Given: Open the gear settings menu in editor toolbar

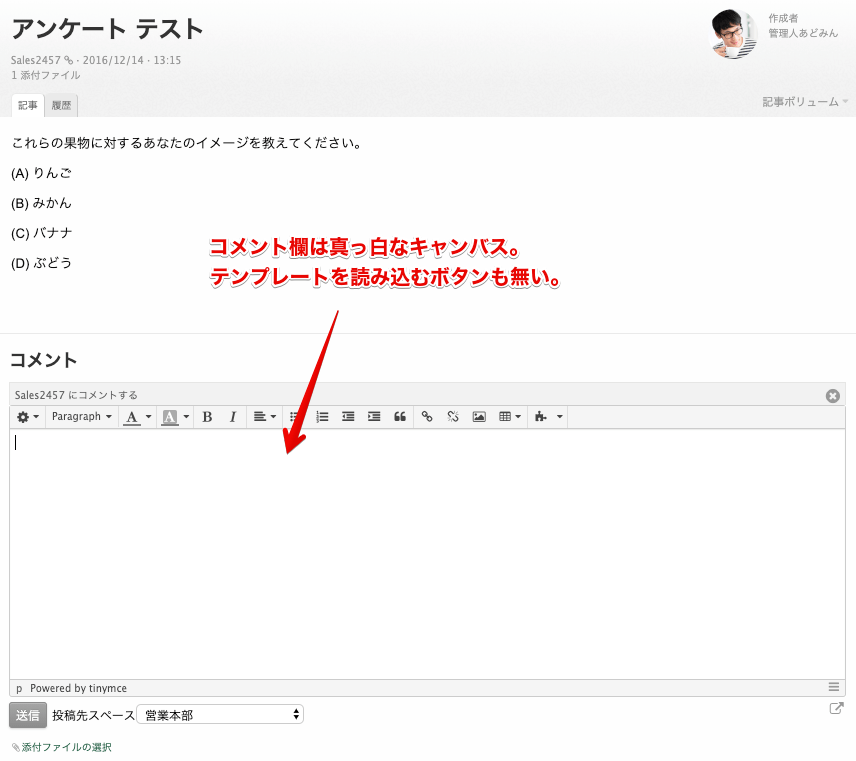Looking at the screenshot, I should coord(28,417).
